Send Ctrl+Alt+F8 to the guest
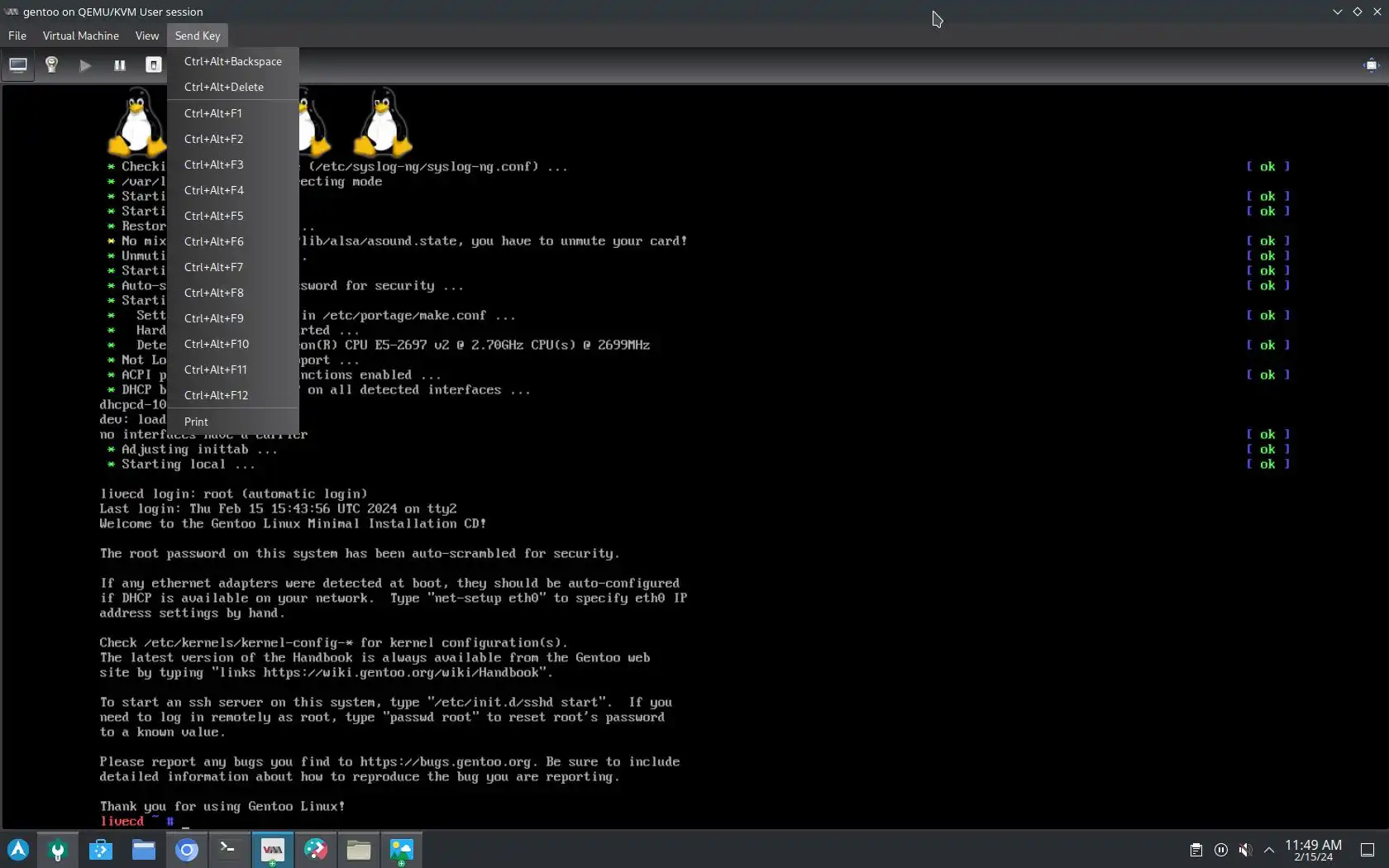The width and height of the screenshot is (1389, 868). 233,293
